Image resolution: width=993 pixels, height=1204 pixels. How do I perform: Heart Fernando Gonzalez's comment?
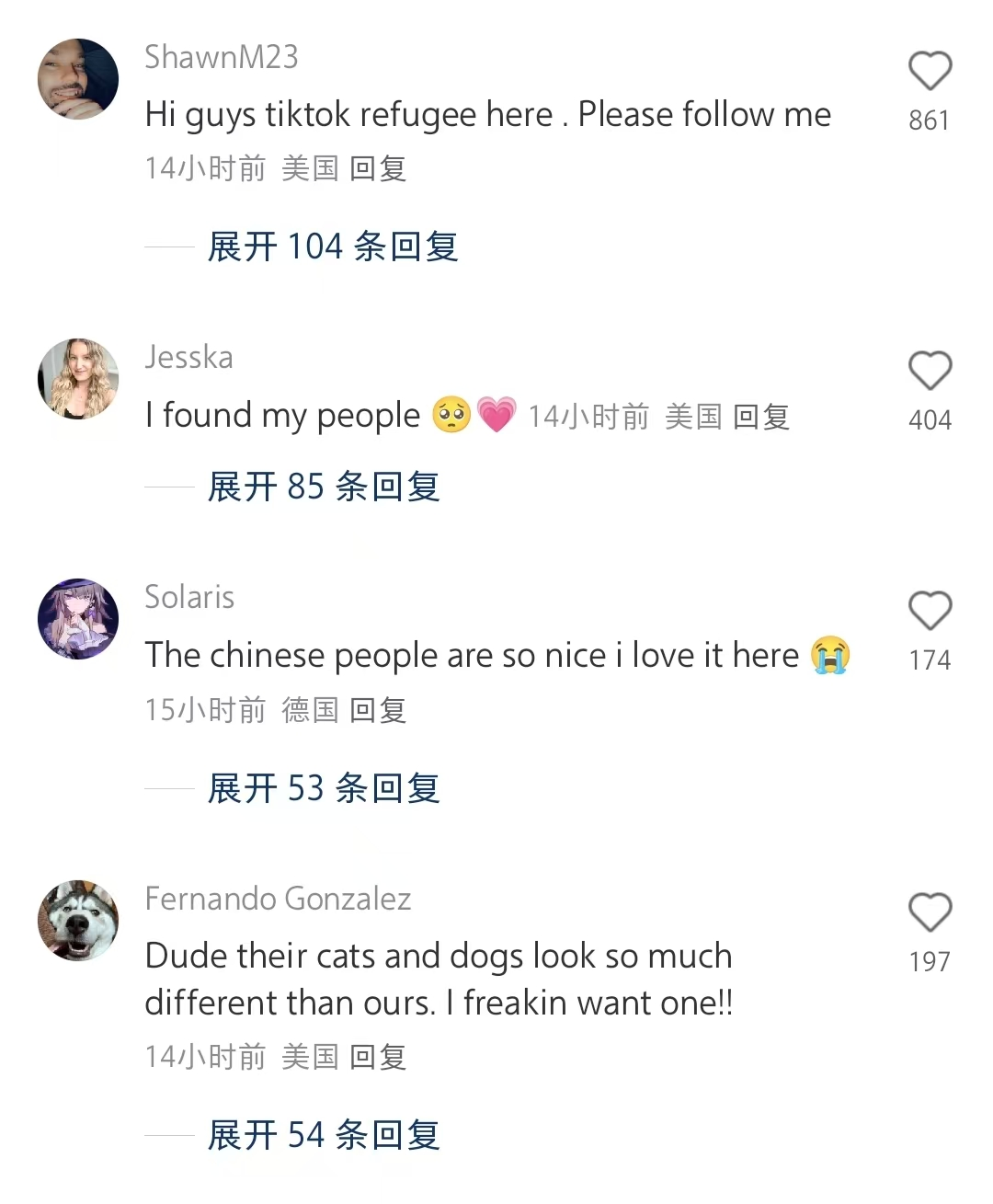click(930, 913)
